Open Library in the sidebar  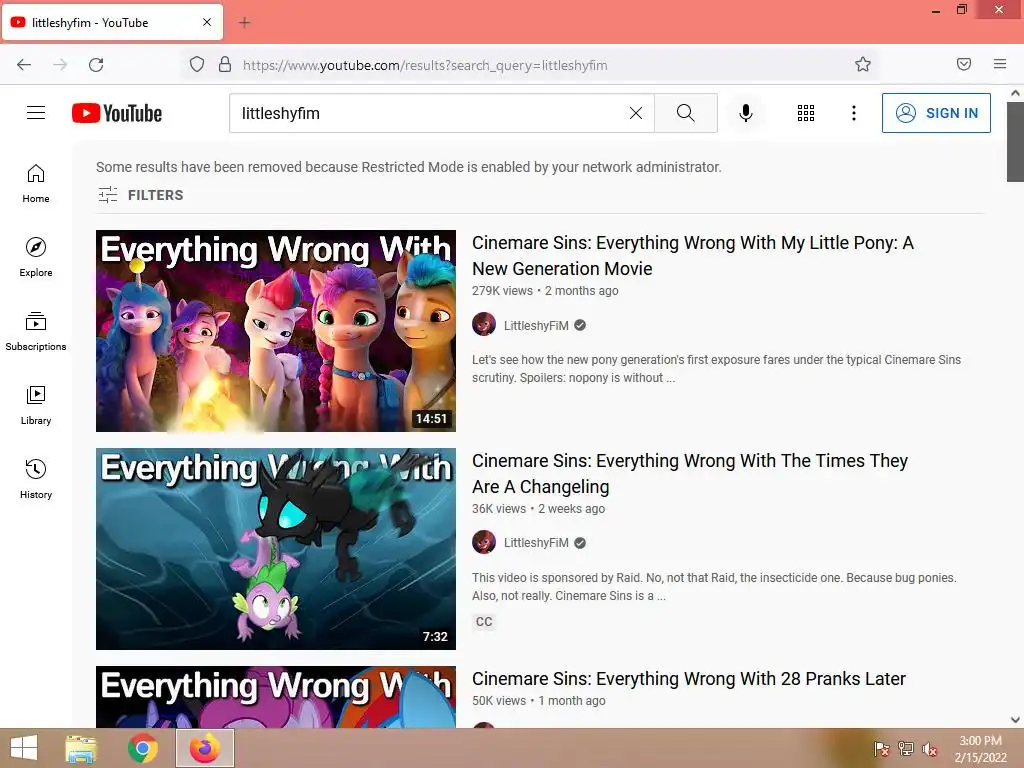click(x=36, y=406)
